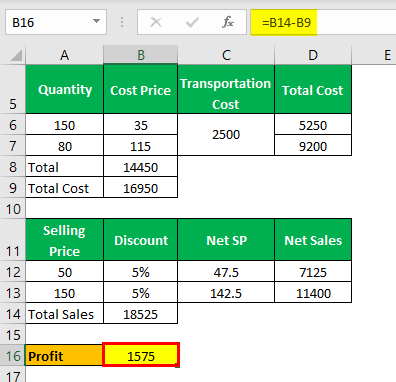The width and height of the screenshot is (396, 382).
Task: Select column B header
Action: click(x=140, y=55)
